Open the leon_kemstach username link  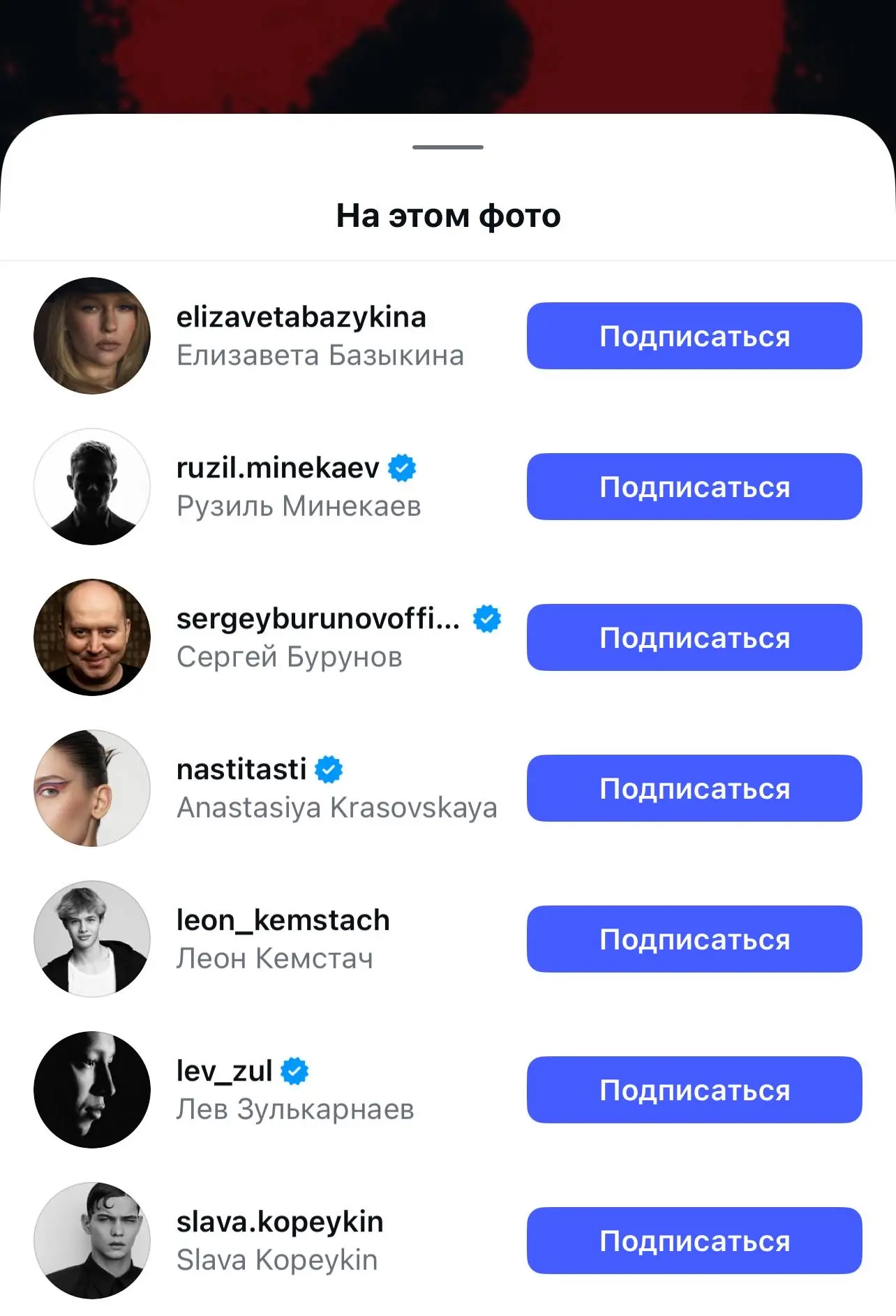[x=283, y=920]
